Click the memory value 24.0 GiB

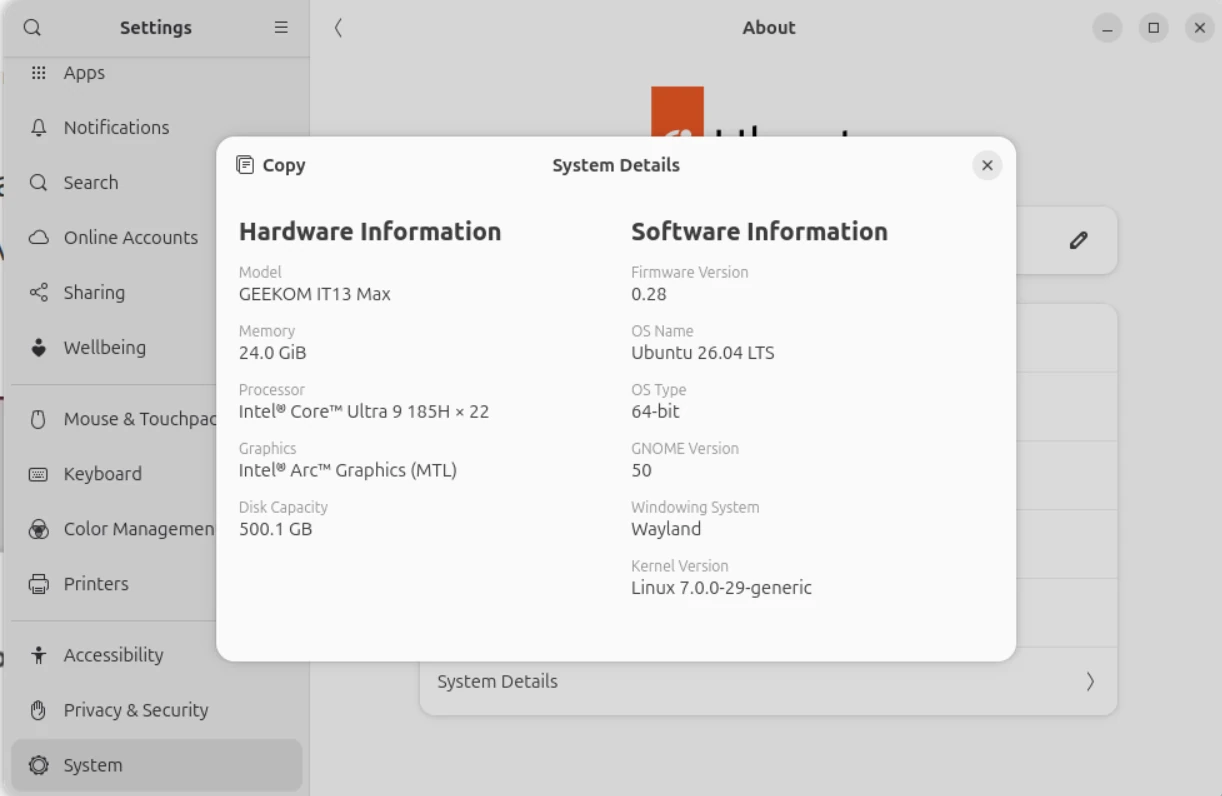[273, 353]
